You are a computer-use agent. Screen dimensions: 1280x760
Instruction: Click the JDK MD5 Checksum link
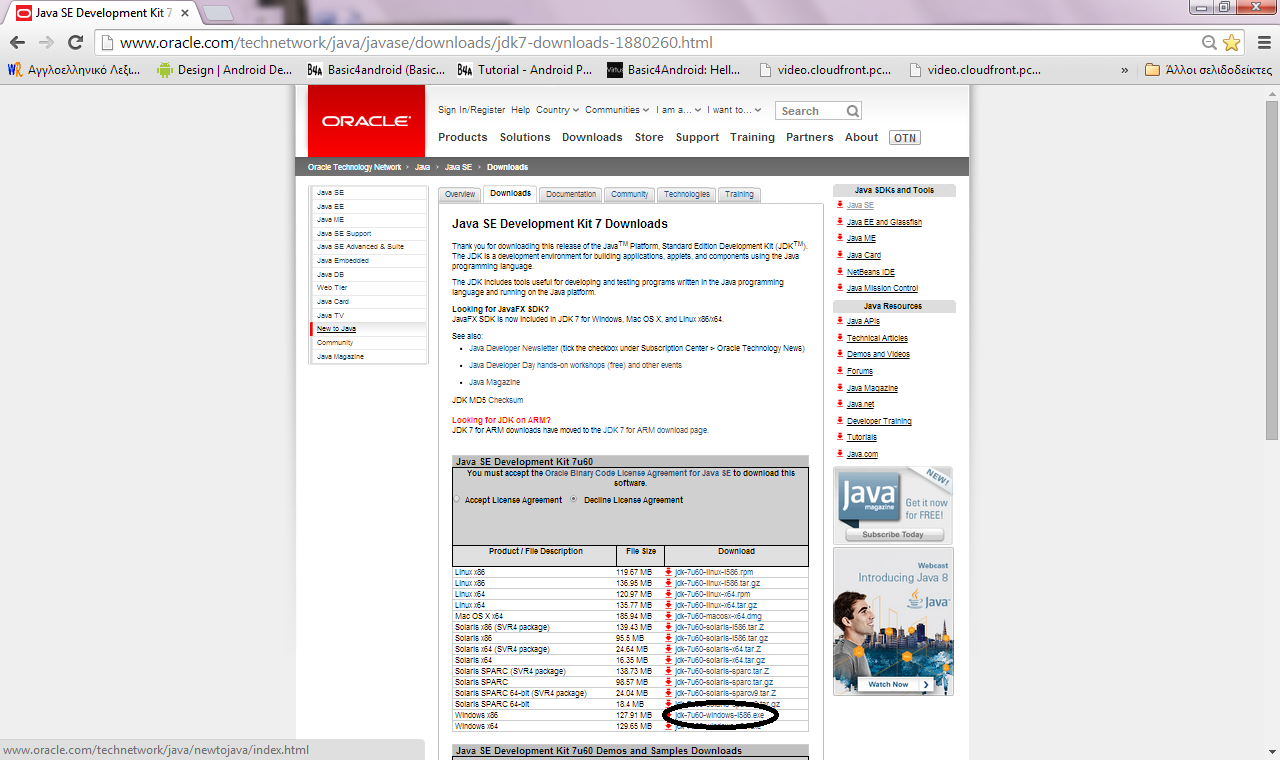pos(487,400)
